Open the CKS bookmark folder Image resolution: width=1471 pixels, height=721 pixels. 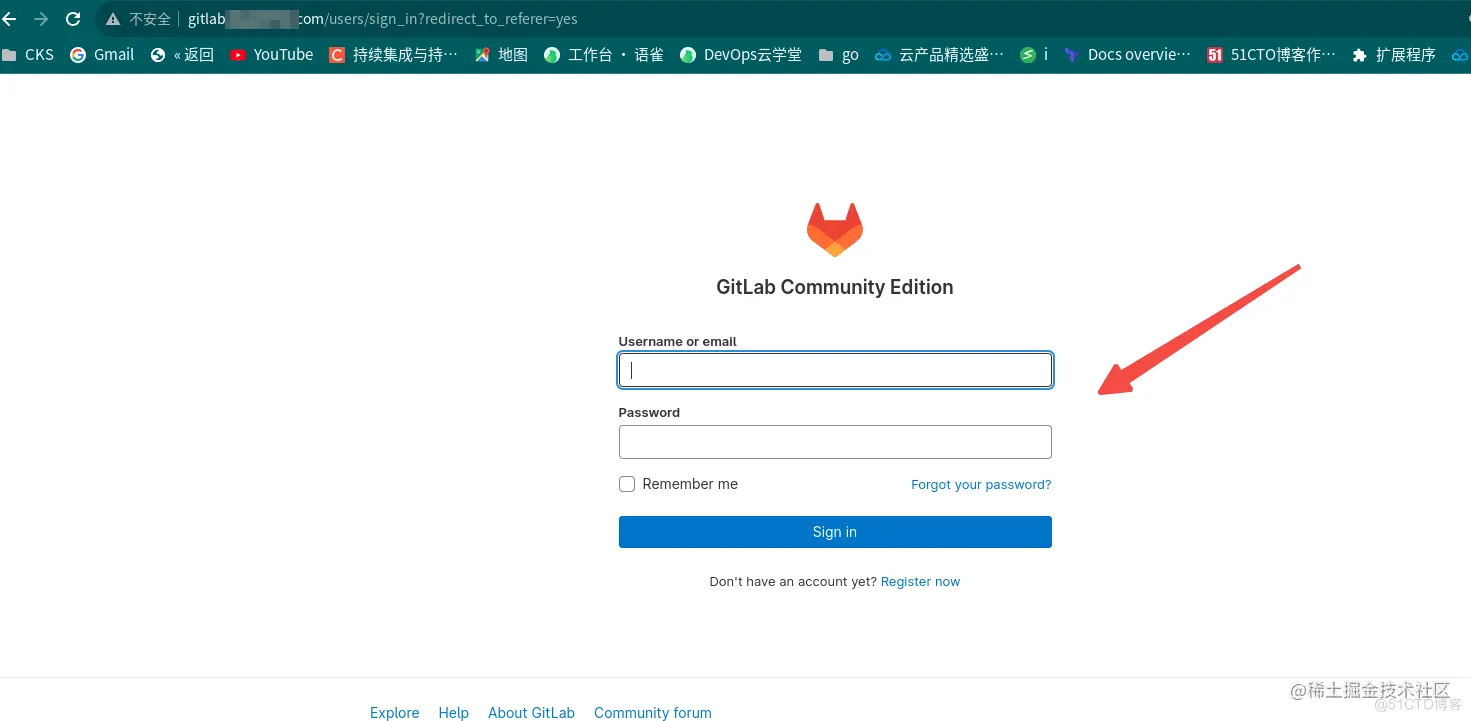click(x=28, y=55)
